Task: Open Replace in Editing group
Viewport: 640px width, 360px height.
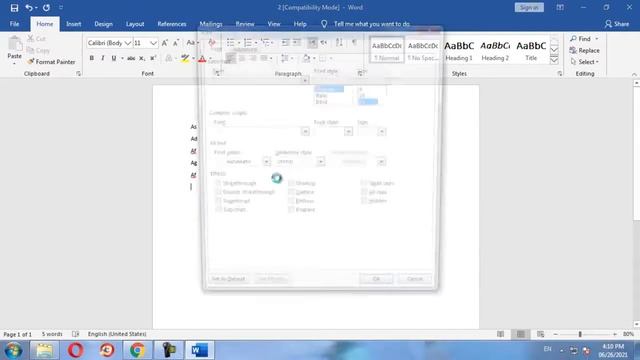Action: coord(584,50)
